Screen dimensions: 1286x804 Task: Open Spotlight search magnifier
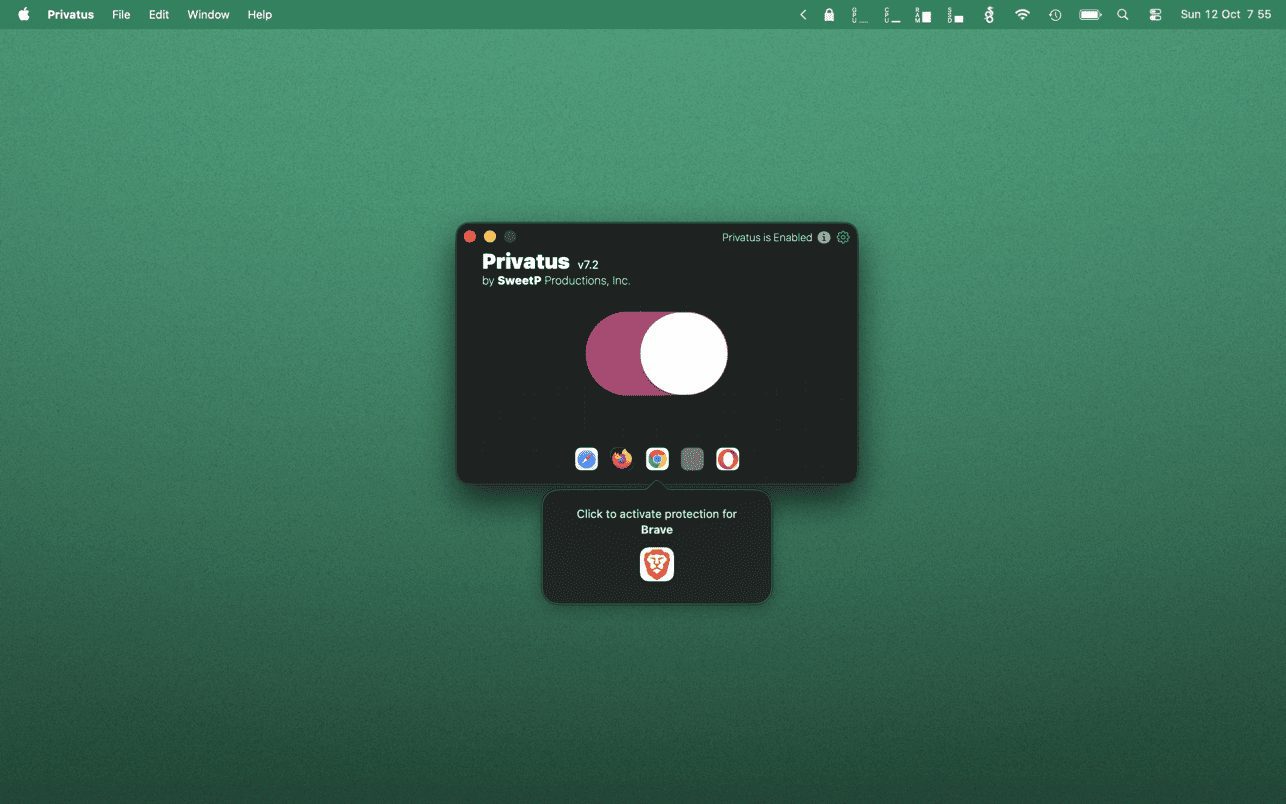[x=1123, y=15]
